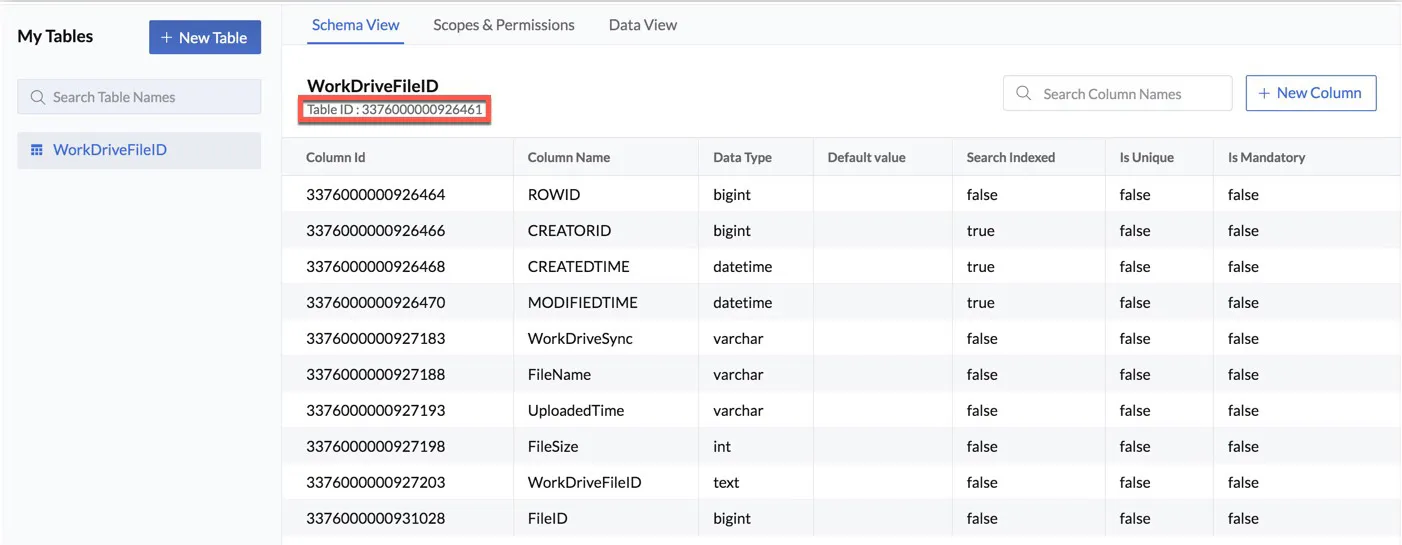Open the Data View tab
The height and width of the screenshot is (545, 1402).
click(643, 25)
